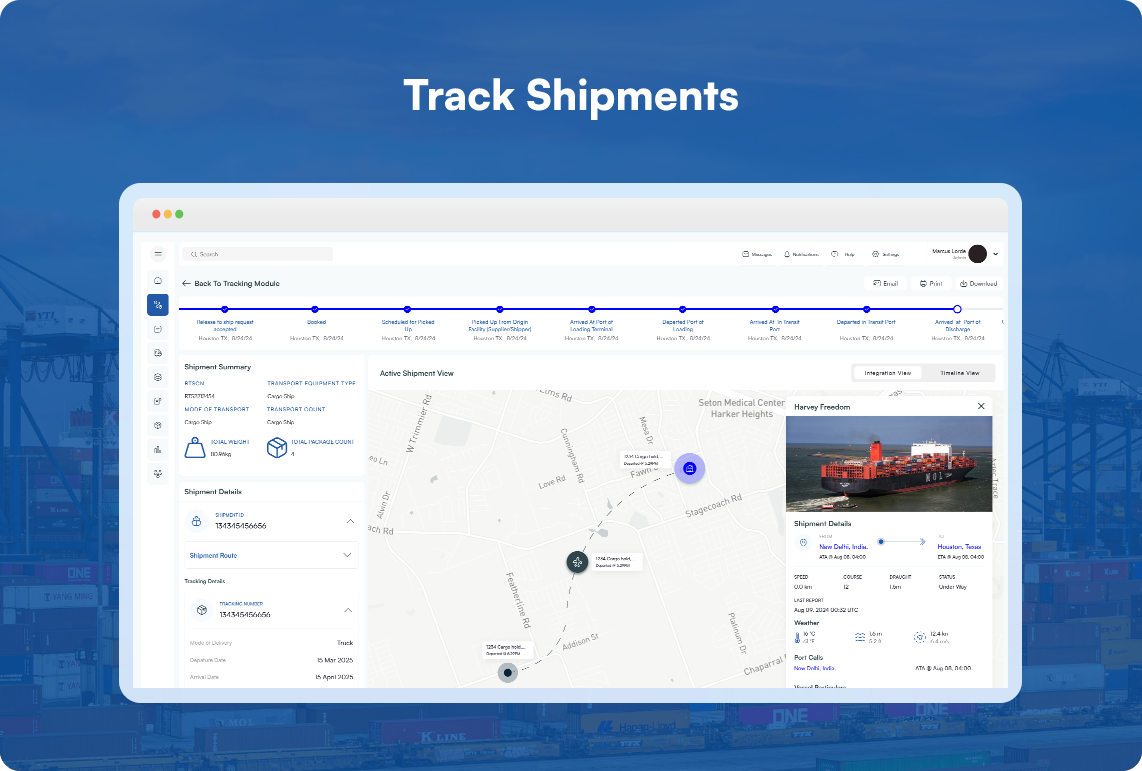Click the Email button

point(886,284)
